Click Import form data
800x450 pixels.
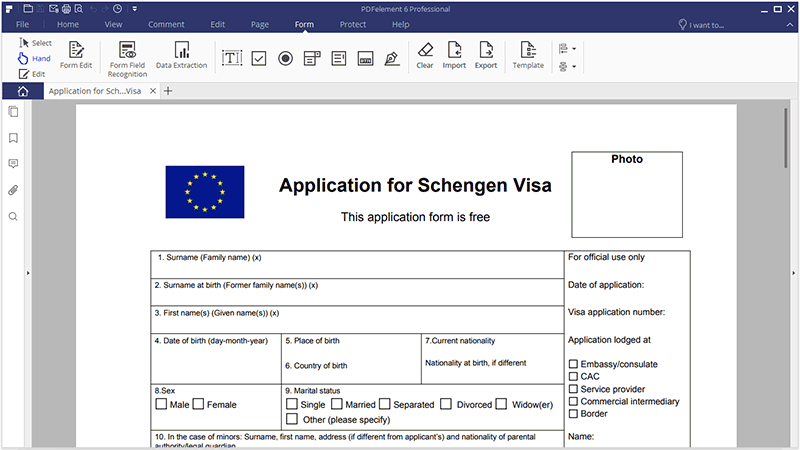(454, 55)
